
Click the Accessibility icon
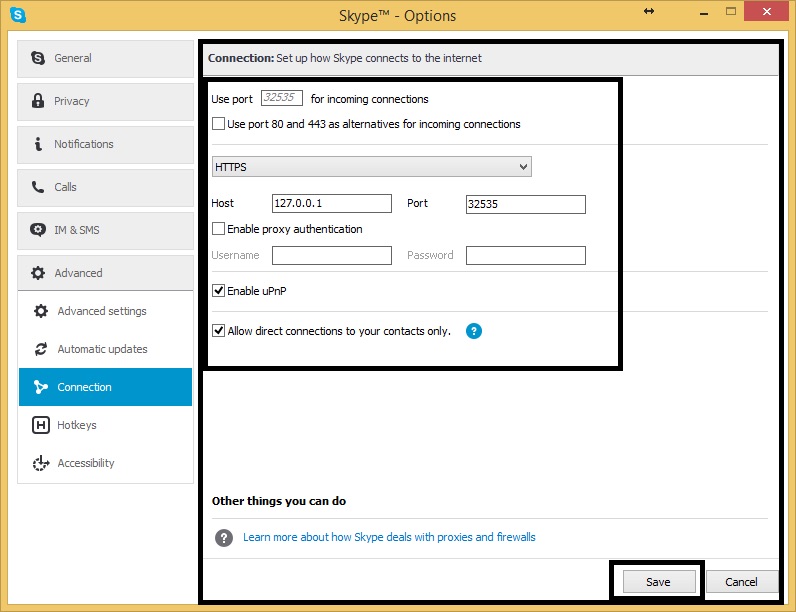click(x=41, y=463)
